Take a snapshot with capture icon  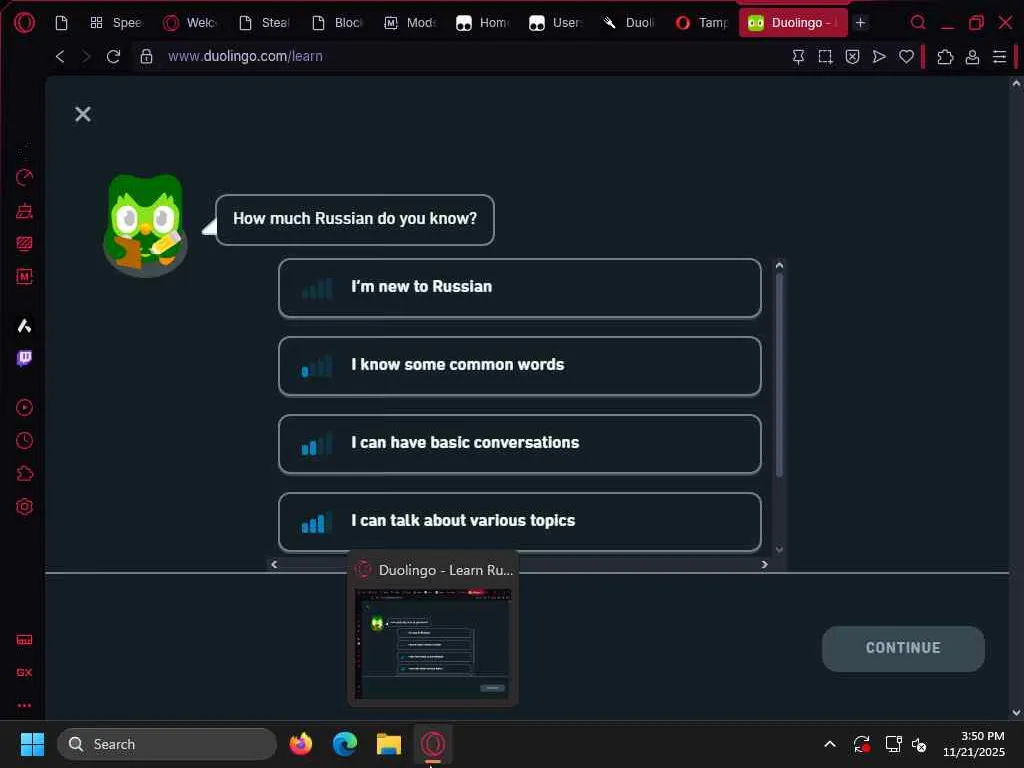click(825, 57)
